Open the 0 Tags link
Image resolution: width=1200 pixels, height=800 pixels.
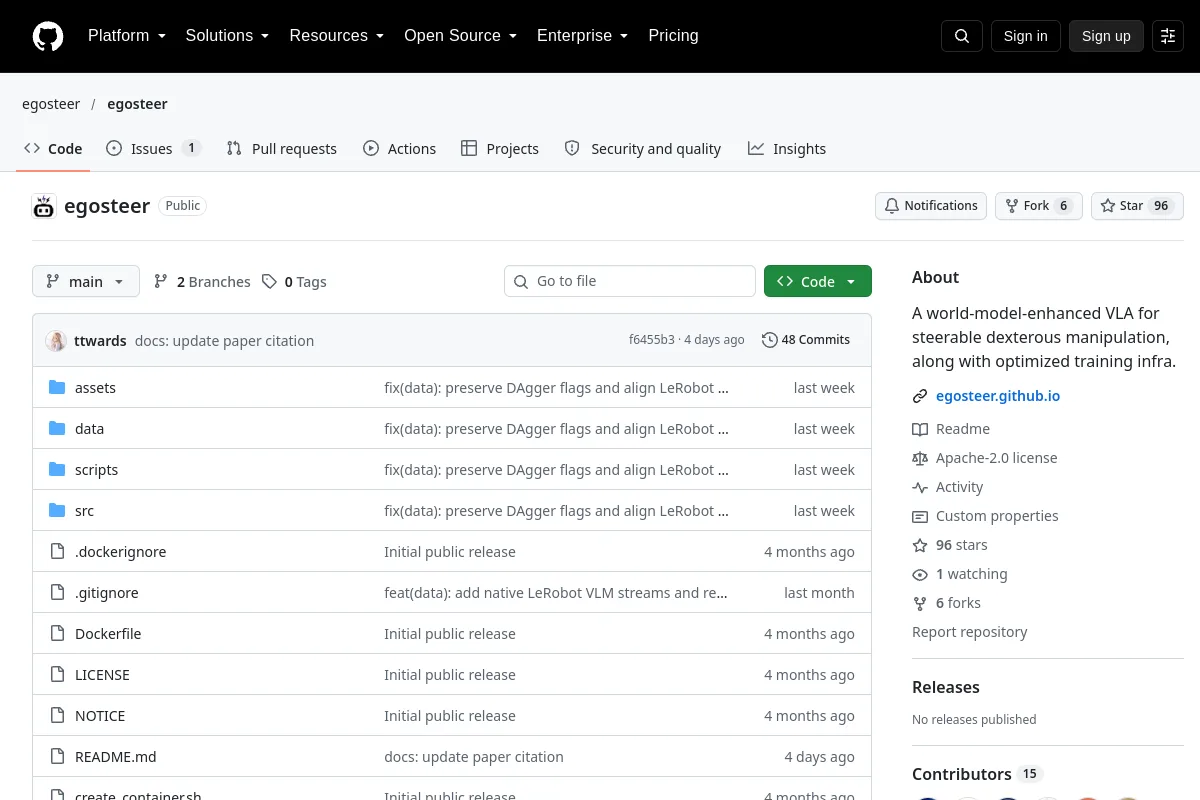tap(294, 282)
